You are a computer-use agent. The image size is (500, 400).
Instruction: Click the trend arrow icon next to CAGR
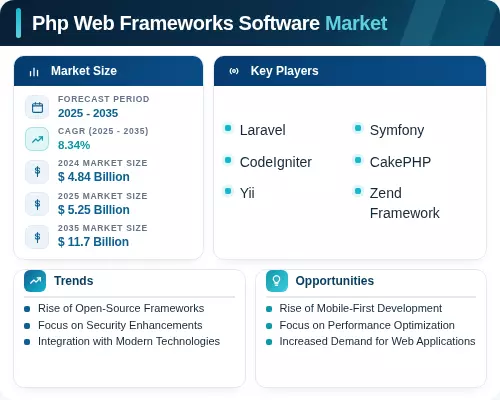tap(37, 139)
